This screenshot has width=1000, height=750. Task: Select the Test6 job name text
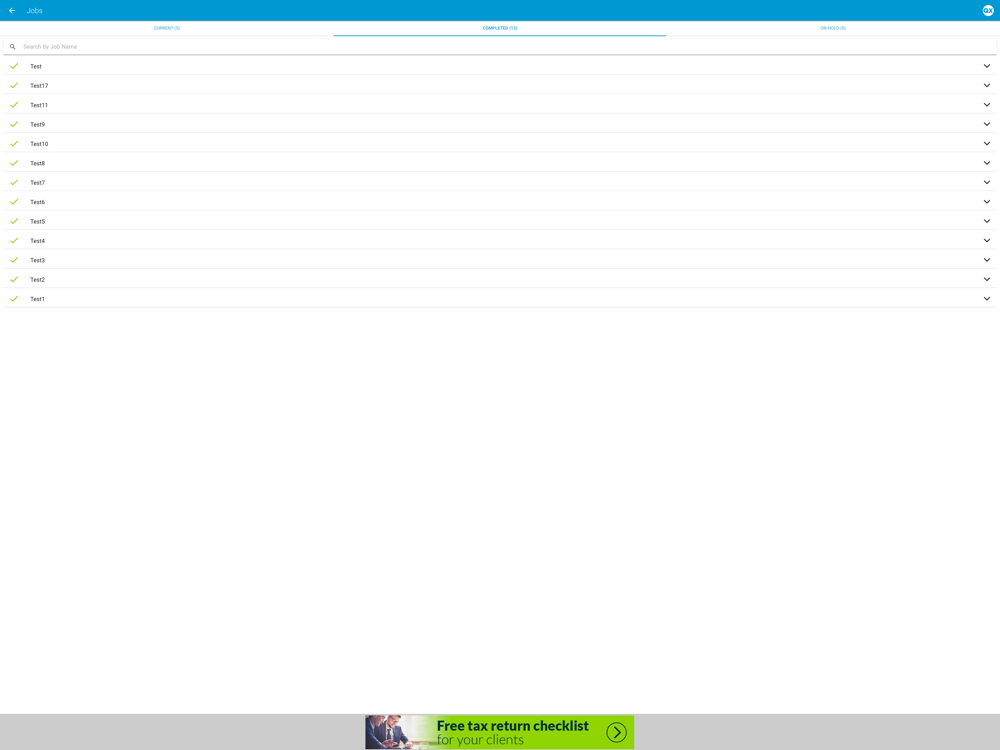coord(38,202)
